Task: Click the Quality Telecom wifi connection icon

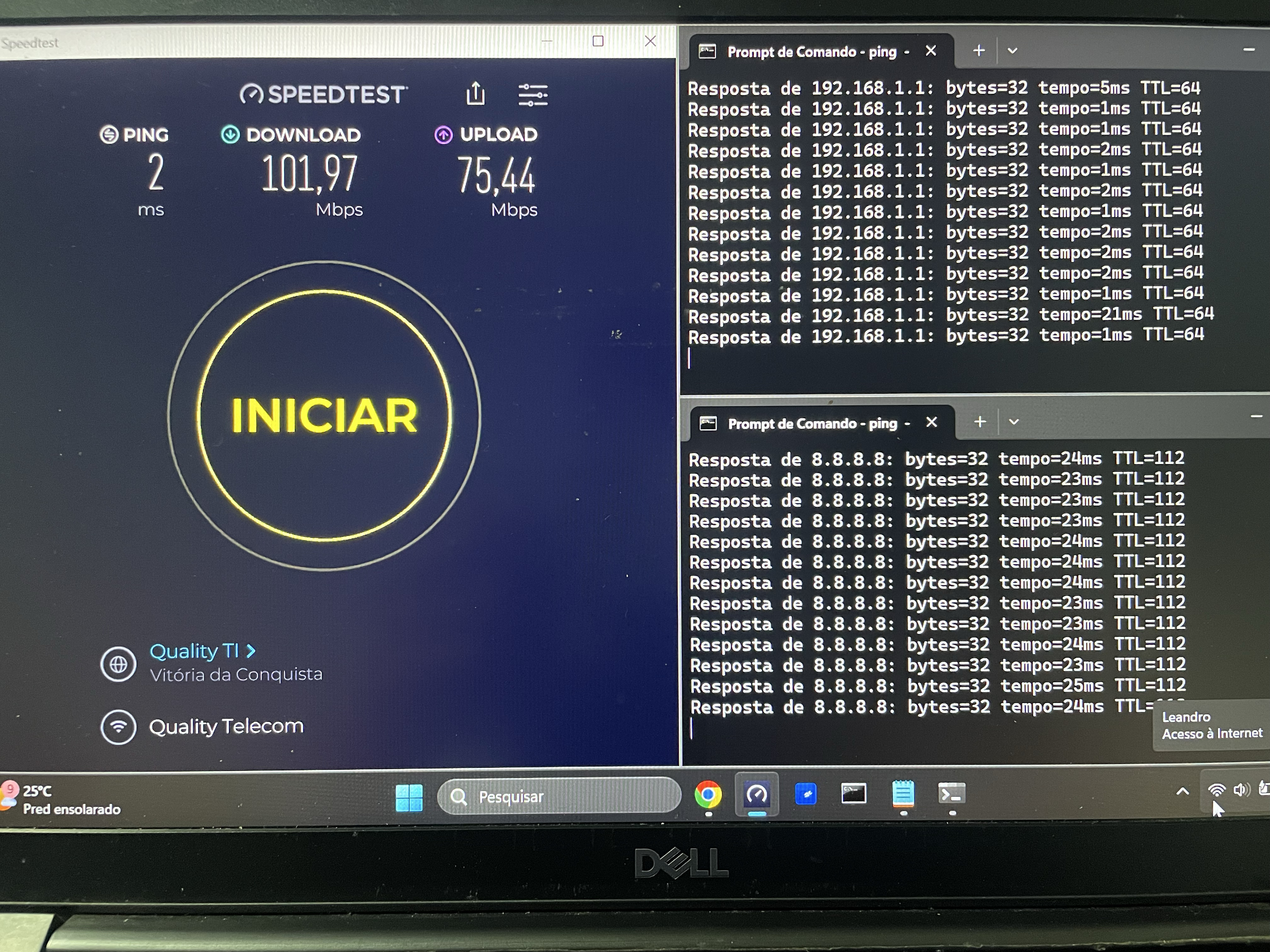Action: coord(118,727)
